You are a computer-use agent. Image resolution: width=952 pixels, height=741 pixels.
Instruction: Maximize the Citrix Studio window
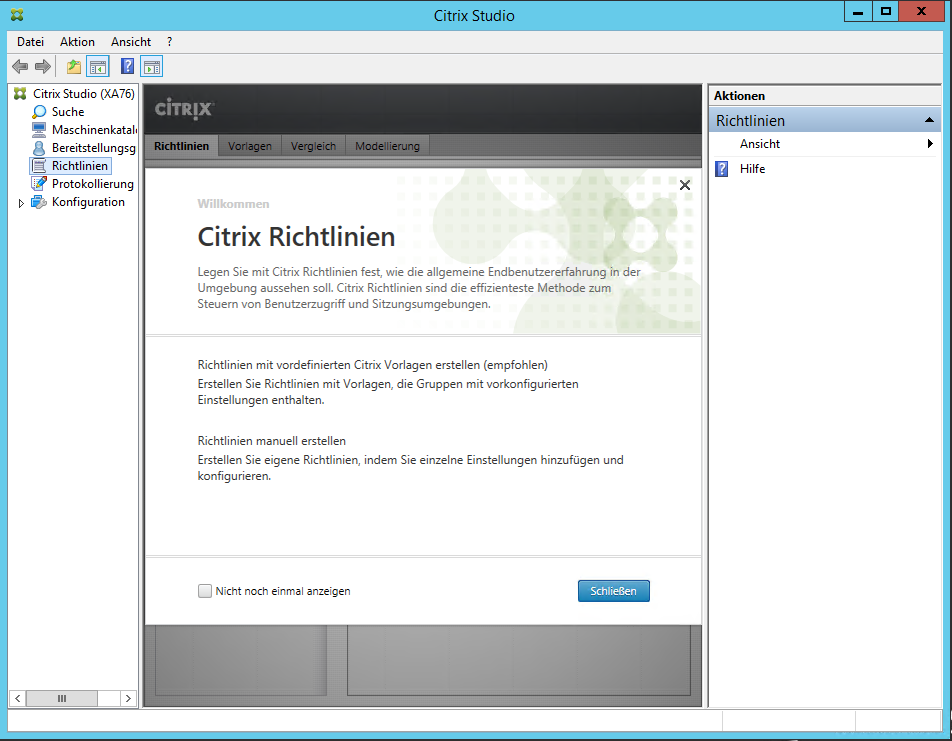[886, 12]
